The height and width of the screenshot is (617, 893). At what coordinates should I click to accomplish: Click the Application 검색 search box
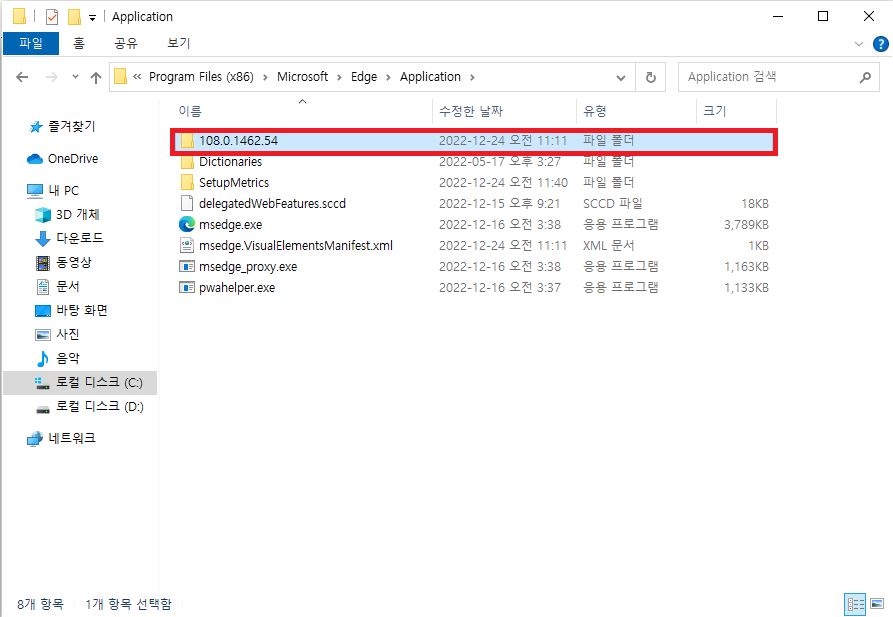coord(765,76)
